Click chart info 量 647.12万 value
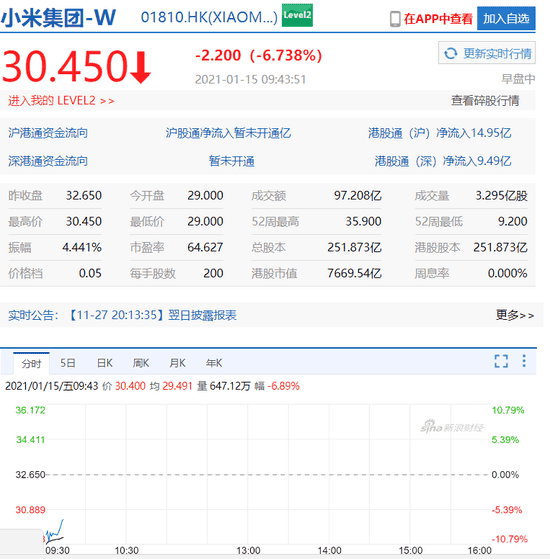Image resolution: width=550 pixels, height=559 pixels. 230,386
